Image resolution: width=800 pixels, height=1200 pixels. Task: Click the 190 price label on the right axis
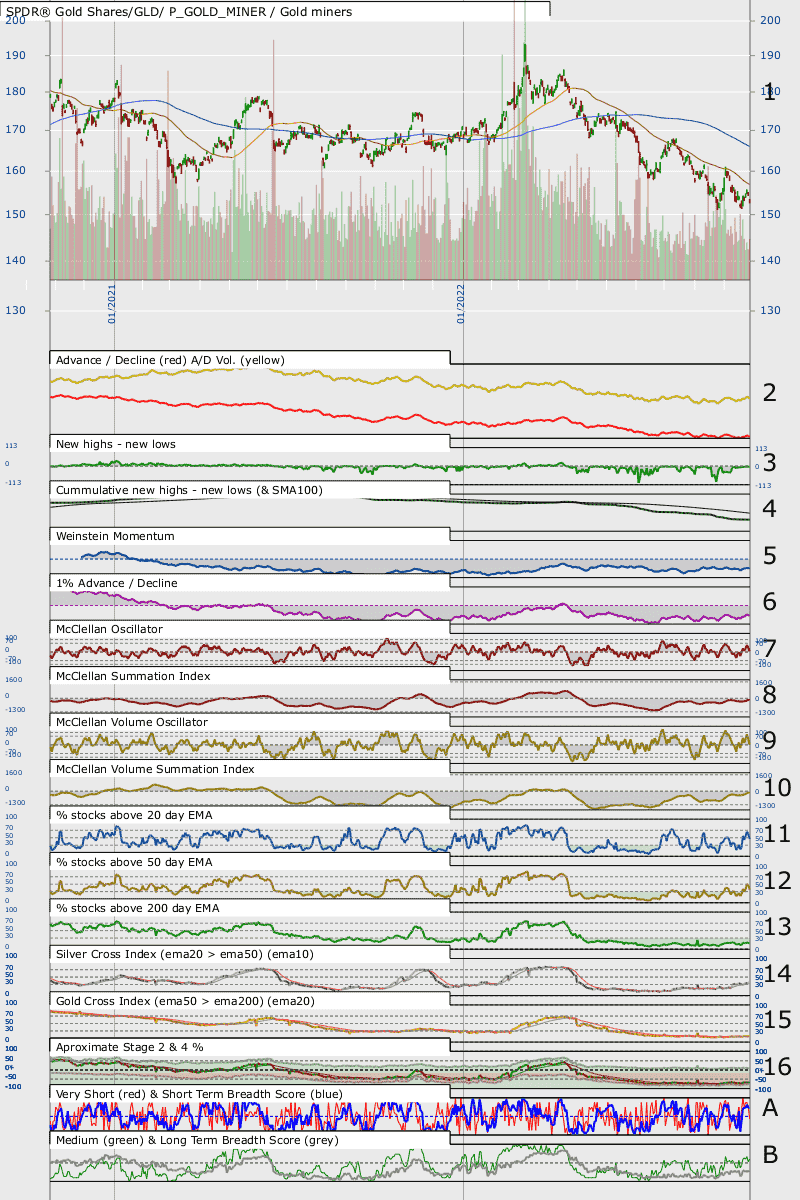click(x=770, y=56)
